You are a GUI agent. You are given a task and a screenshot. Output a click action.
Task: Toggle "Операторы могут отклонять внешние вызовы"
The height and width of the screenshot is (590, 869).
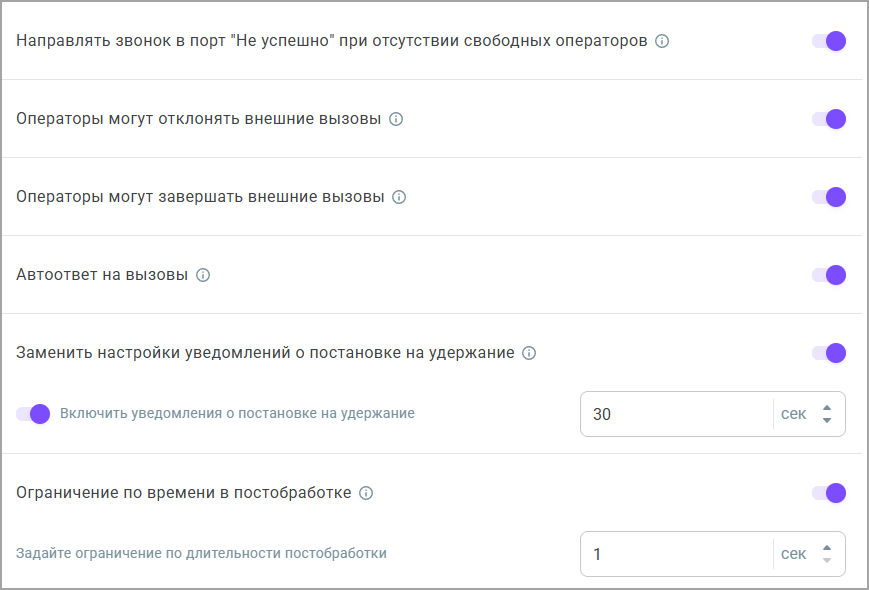pyautogui.click(x=827, y=119)
